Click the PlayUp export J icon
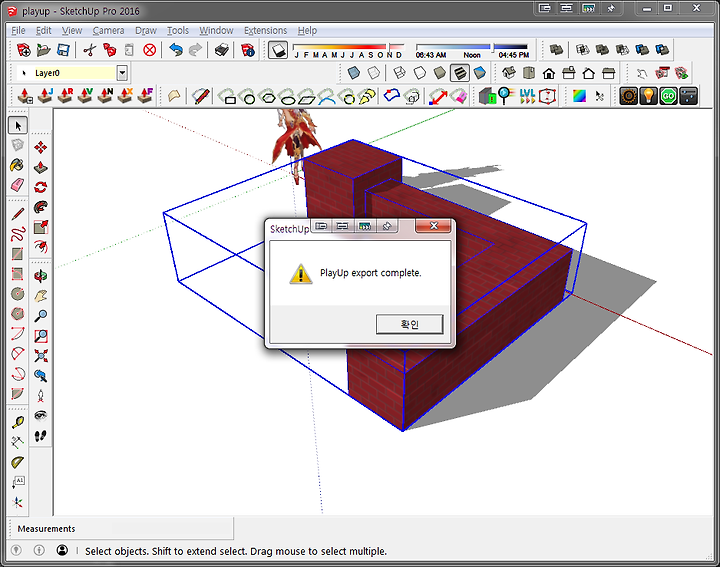The height and width of the screenshot is (567, 720). coord(45,95)
